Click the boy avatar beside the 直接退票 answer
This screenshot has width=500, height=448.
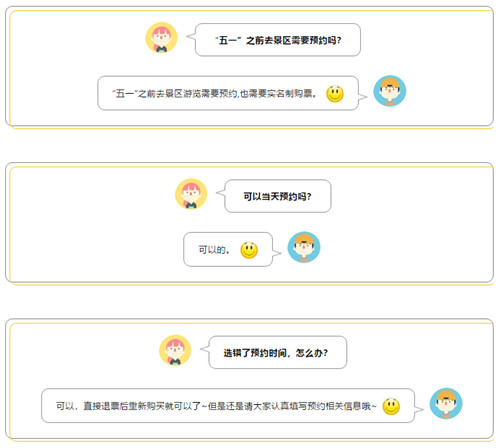[446, 404]
